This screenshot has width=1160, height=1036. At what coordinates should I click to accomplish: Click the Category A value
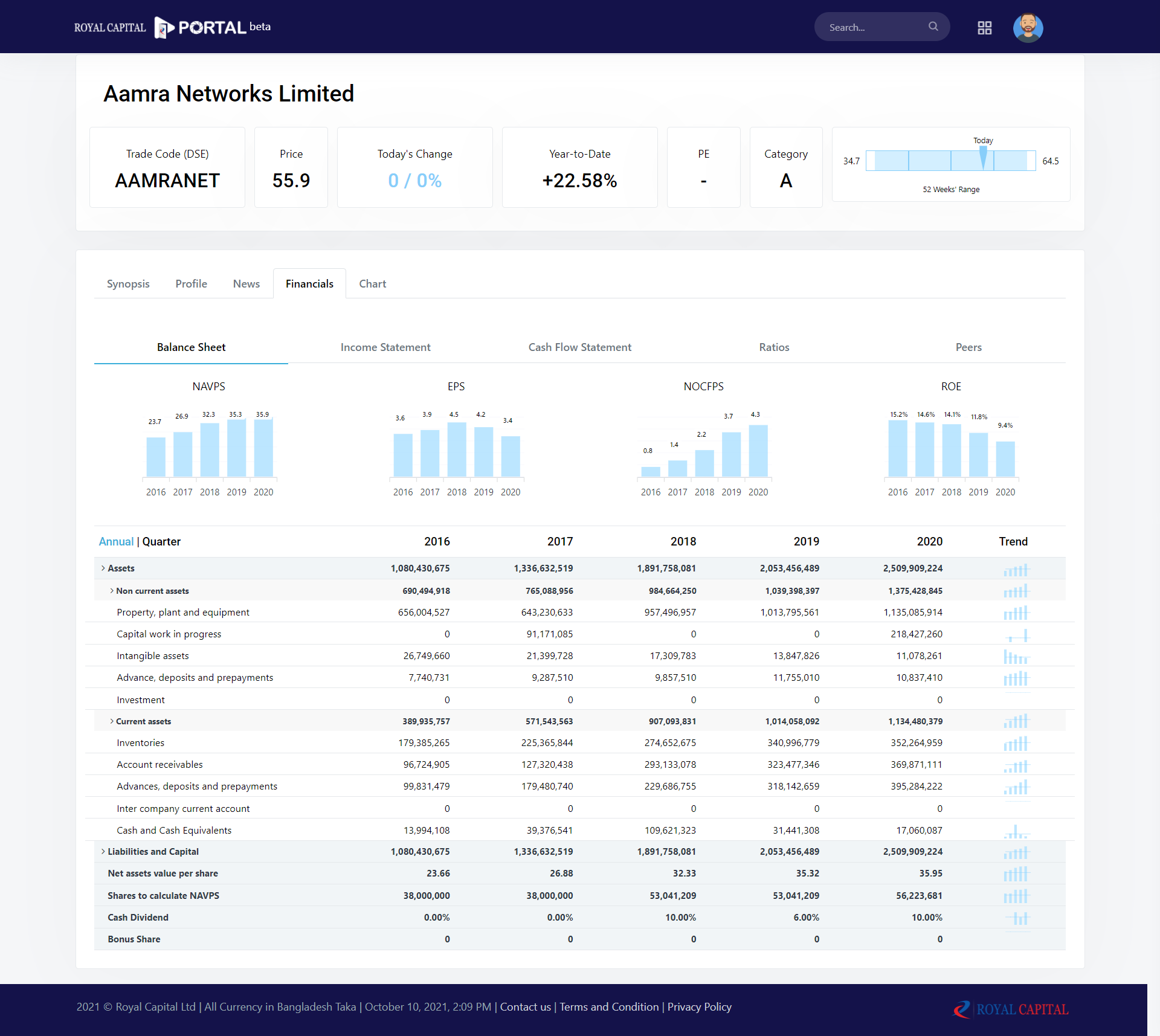click(786, 181)
